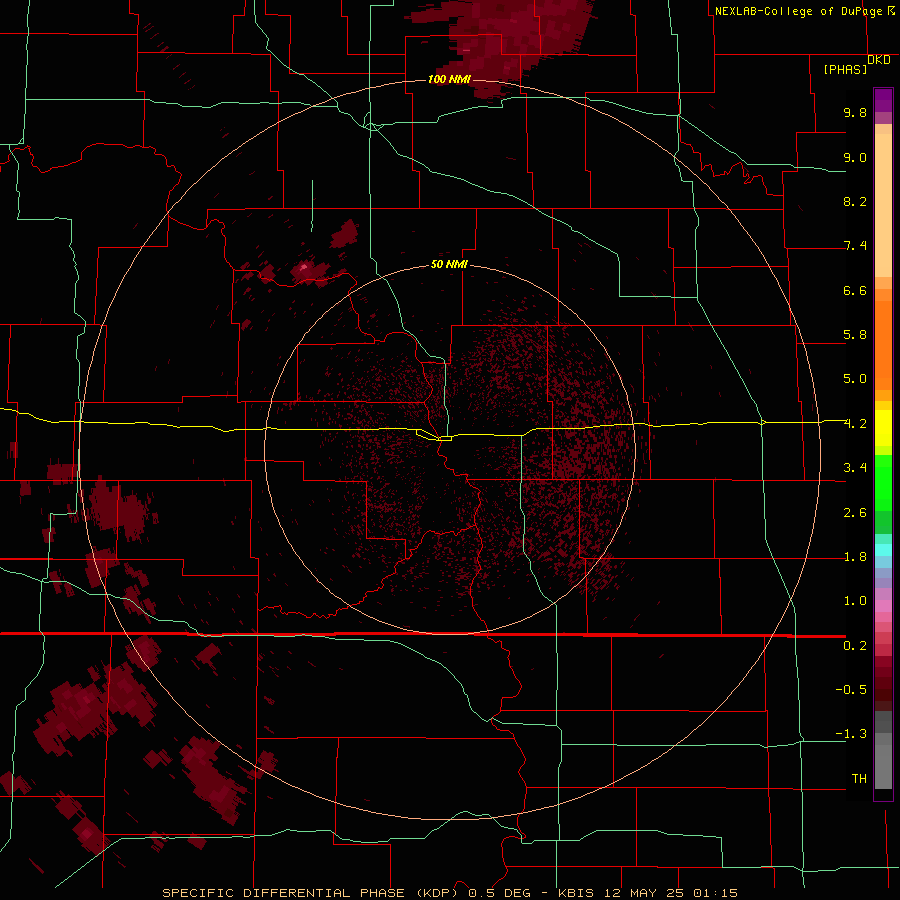
Task: Click the [PHAS] units label
Action: 845,69
